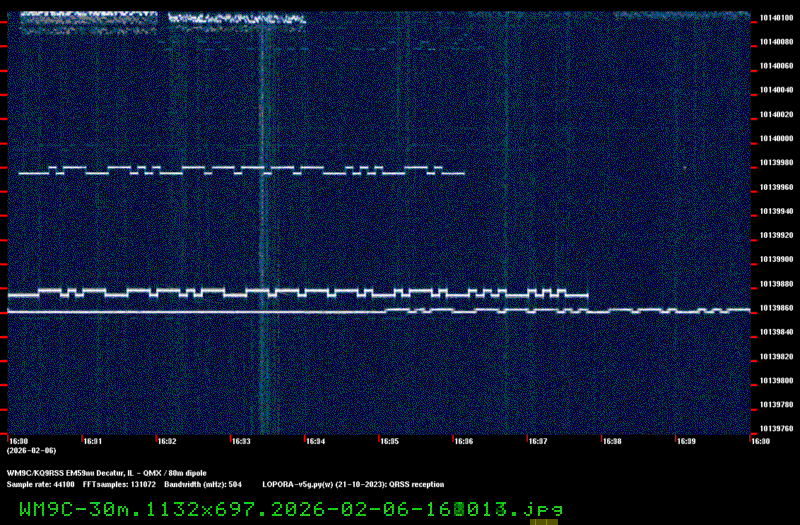Click the WM9C/KQ9RSS station description line

[107, 472]
